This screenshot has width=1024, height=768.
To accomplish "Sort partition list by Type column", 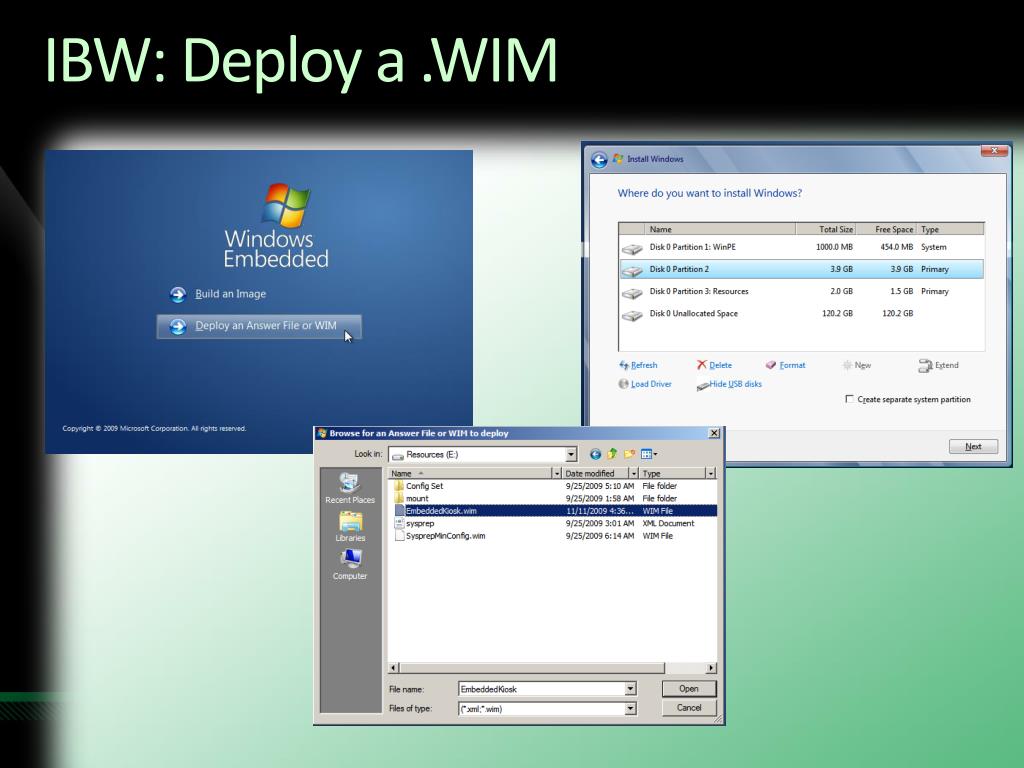I will point(950,229).
